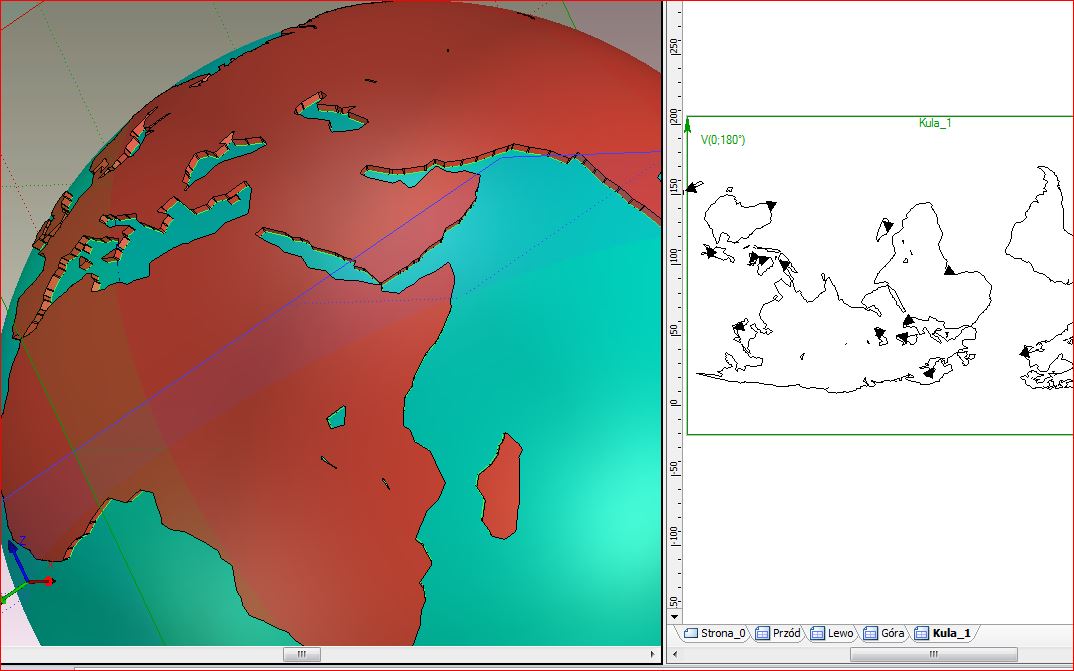Select the Lewo view tab

833,633
